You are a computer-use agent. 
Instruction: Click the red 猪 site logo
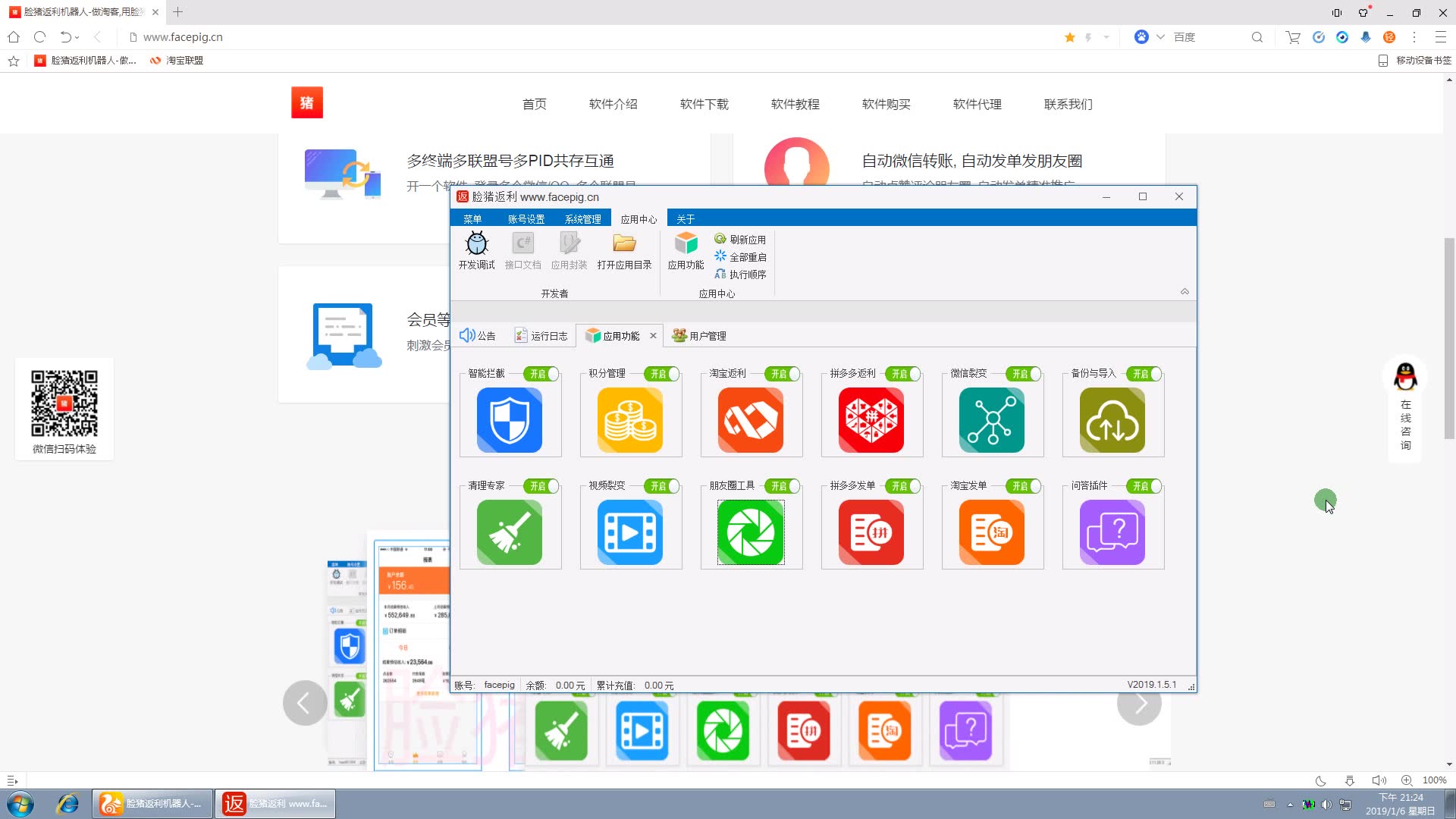point(307,102)
